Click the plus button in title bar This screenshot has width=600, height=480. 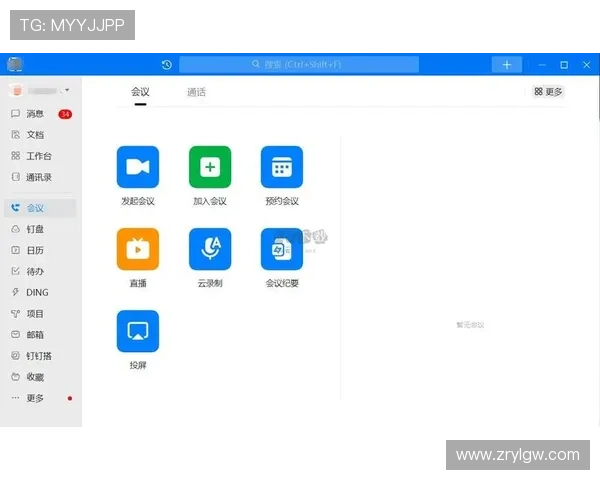coord(507,65)
